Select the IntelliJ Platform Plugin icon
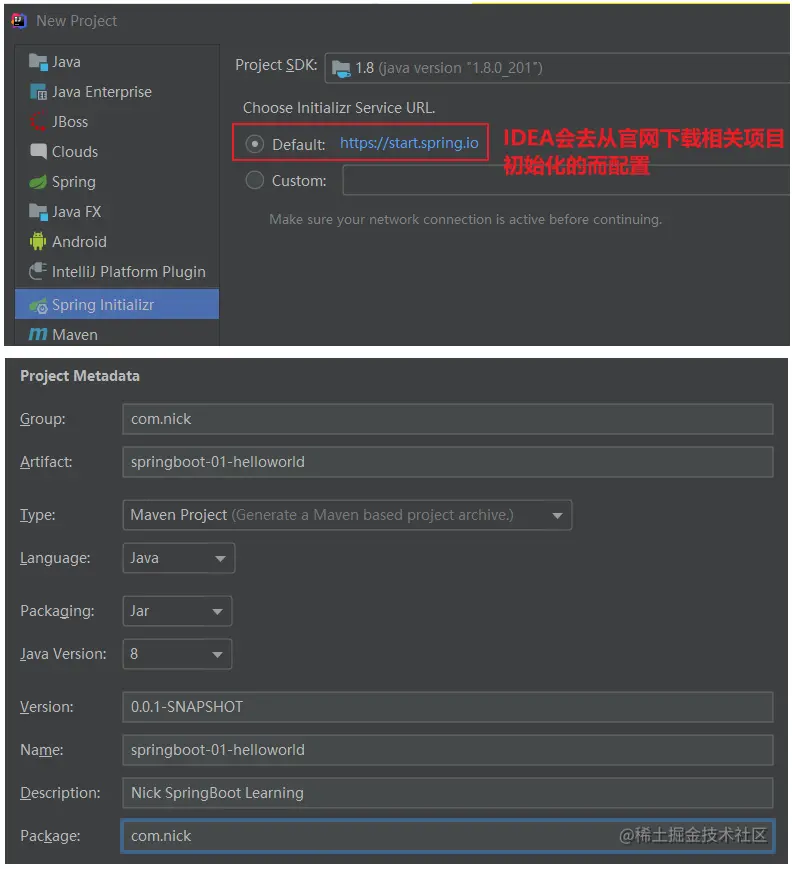This screenshot has height=869, width=792. [x=38, y=272]
